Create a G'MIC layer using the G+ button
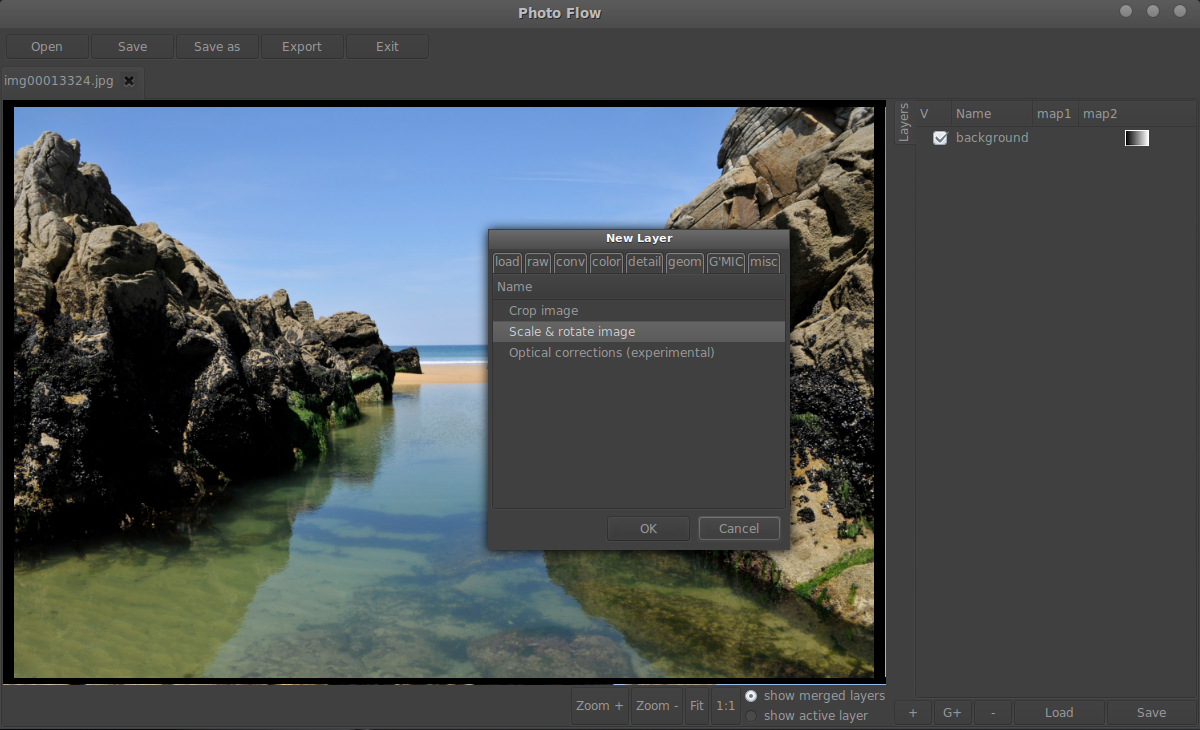Image resolution: width=1200 pixels, height=730 pixels. 951,712
